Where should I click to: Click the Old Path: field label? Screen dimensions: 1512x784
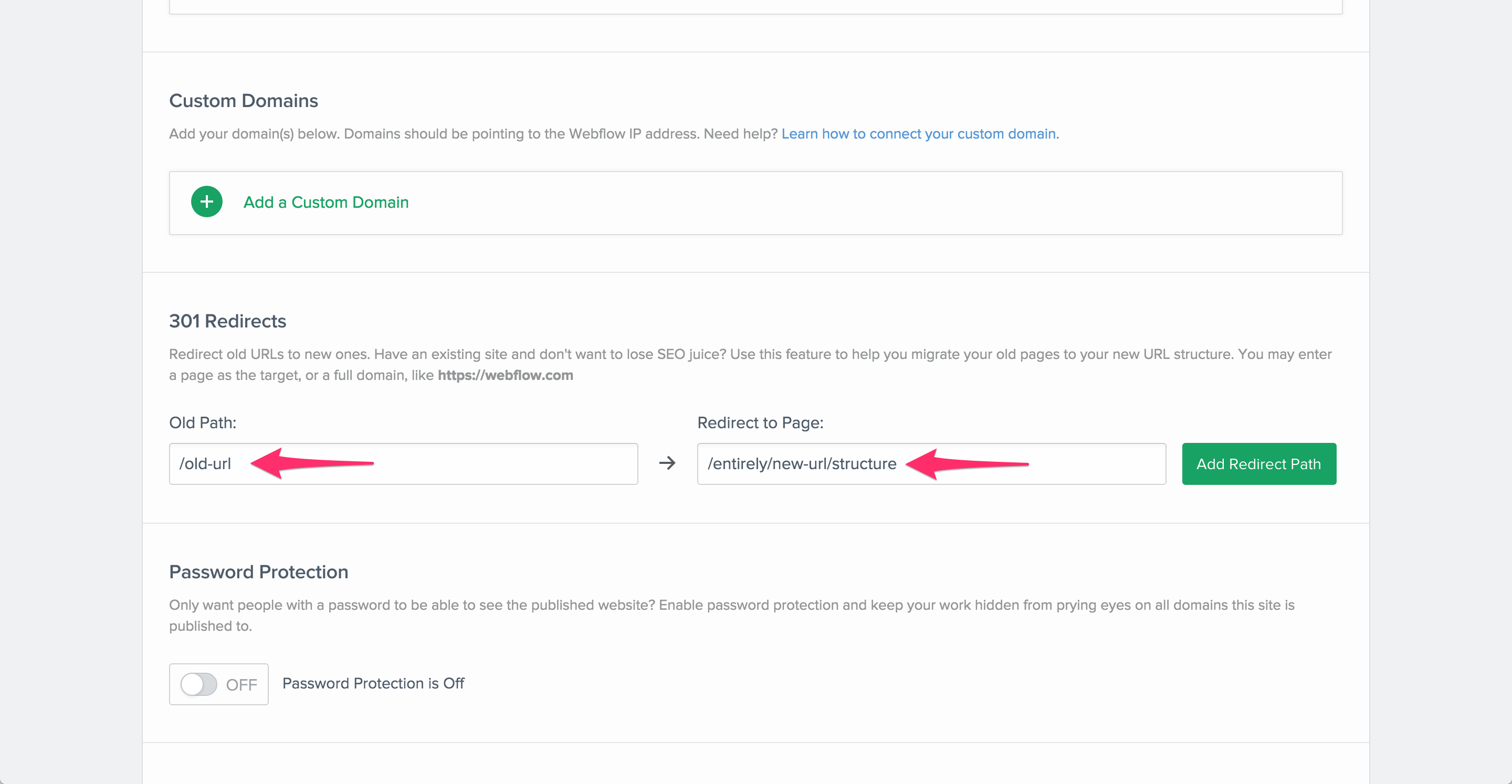[x=203, y=422]
